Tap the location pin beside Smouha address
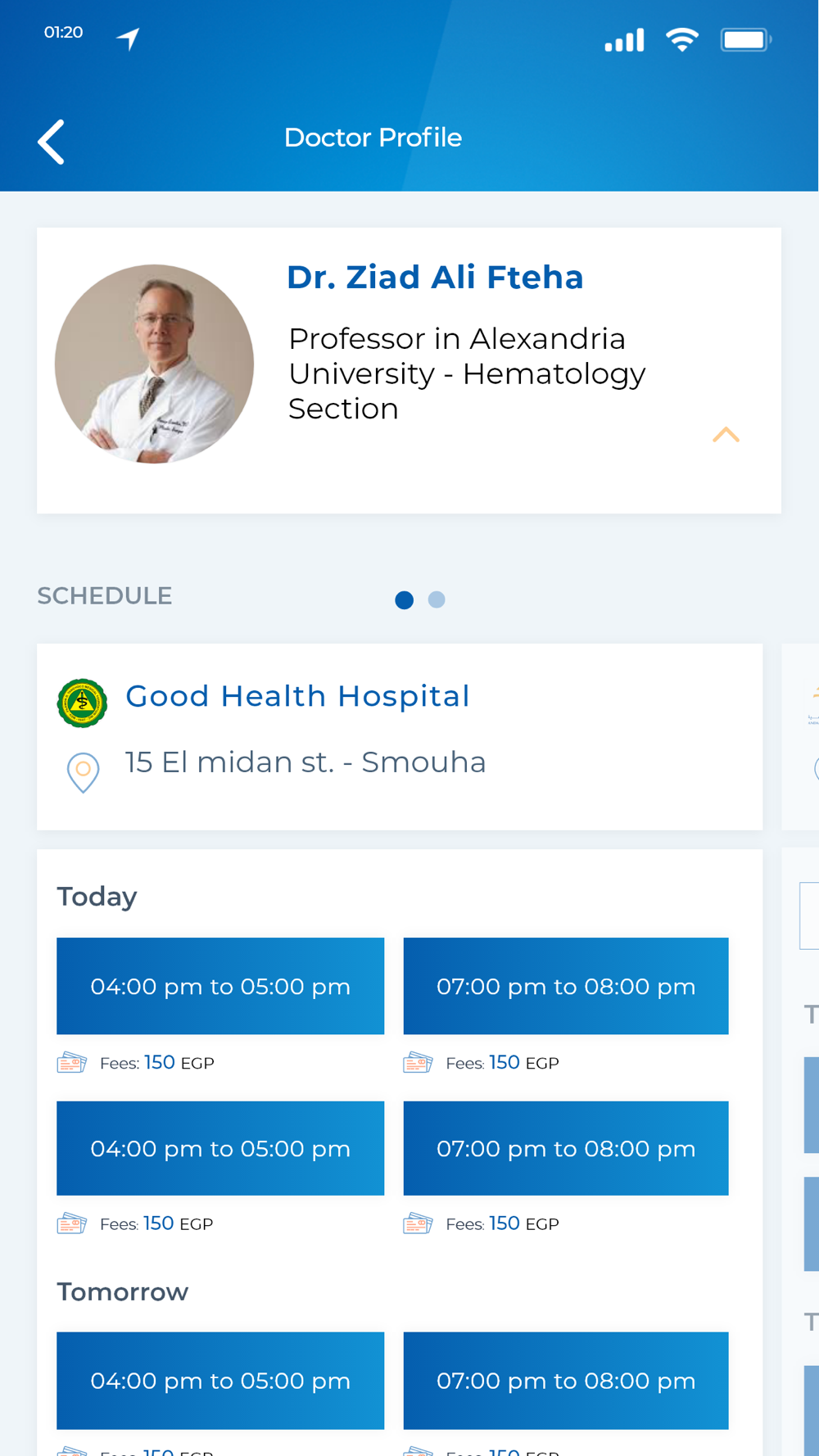The image size is (819, 1456). [x=83, y=772]
